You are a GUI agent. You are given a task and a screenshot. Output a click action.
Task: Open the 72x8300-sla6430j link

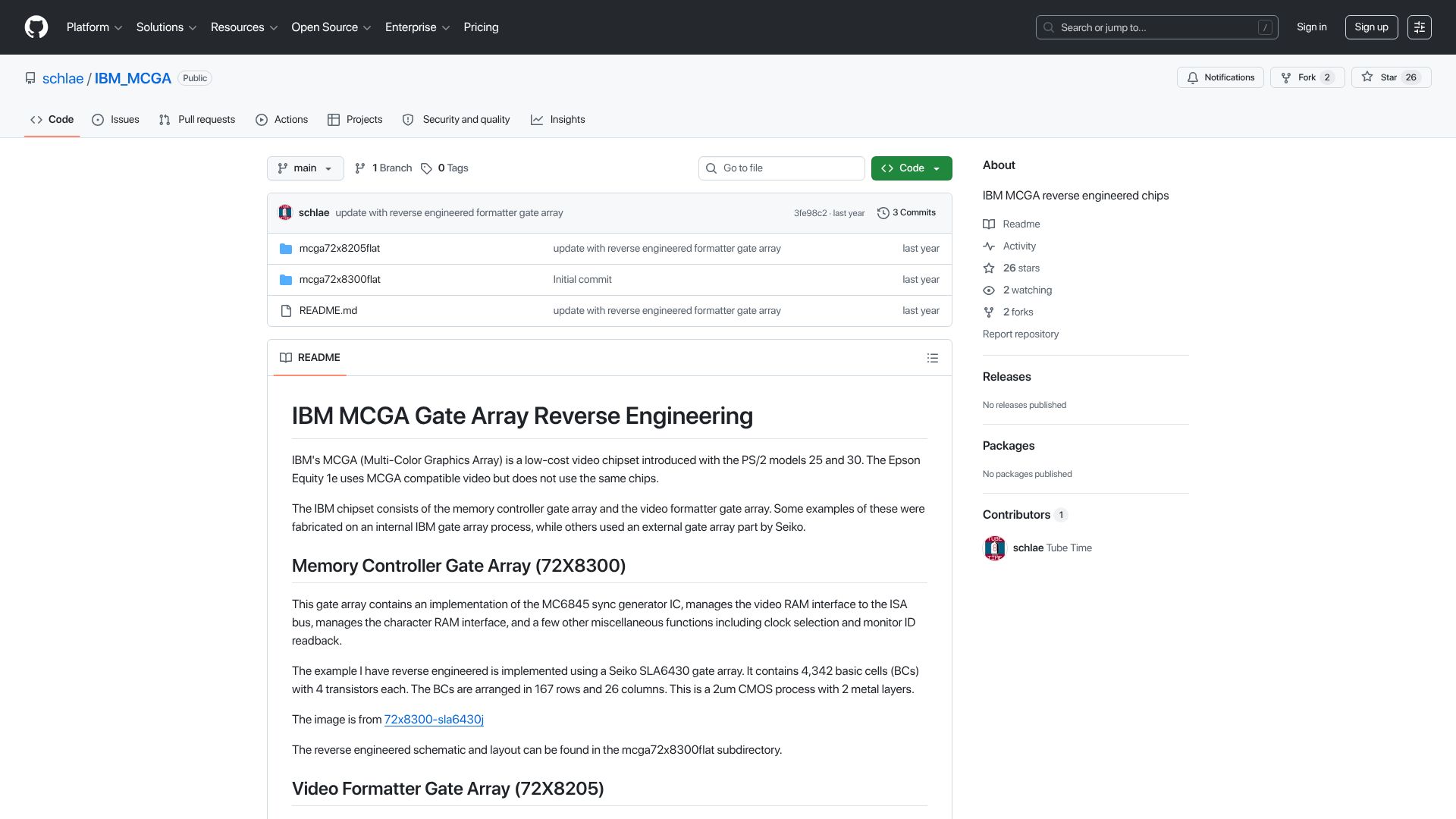pyautogui.click(x=434, y=720)
